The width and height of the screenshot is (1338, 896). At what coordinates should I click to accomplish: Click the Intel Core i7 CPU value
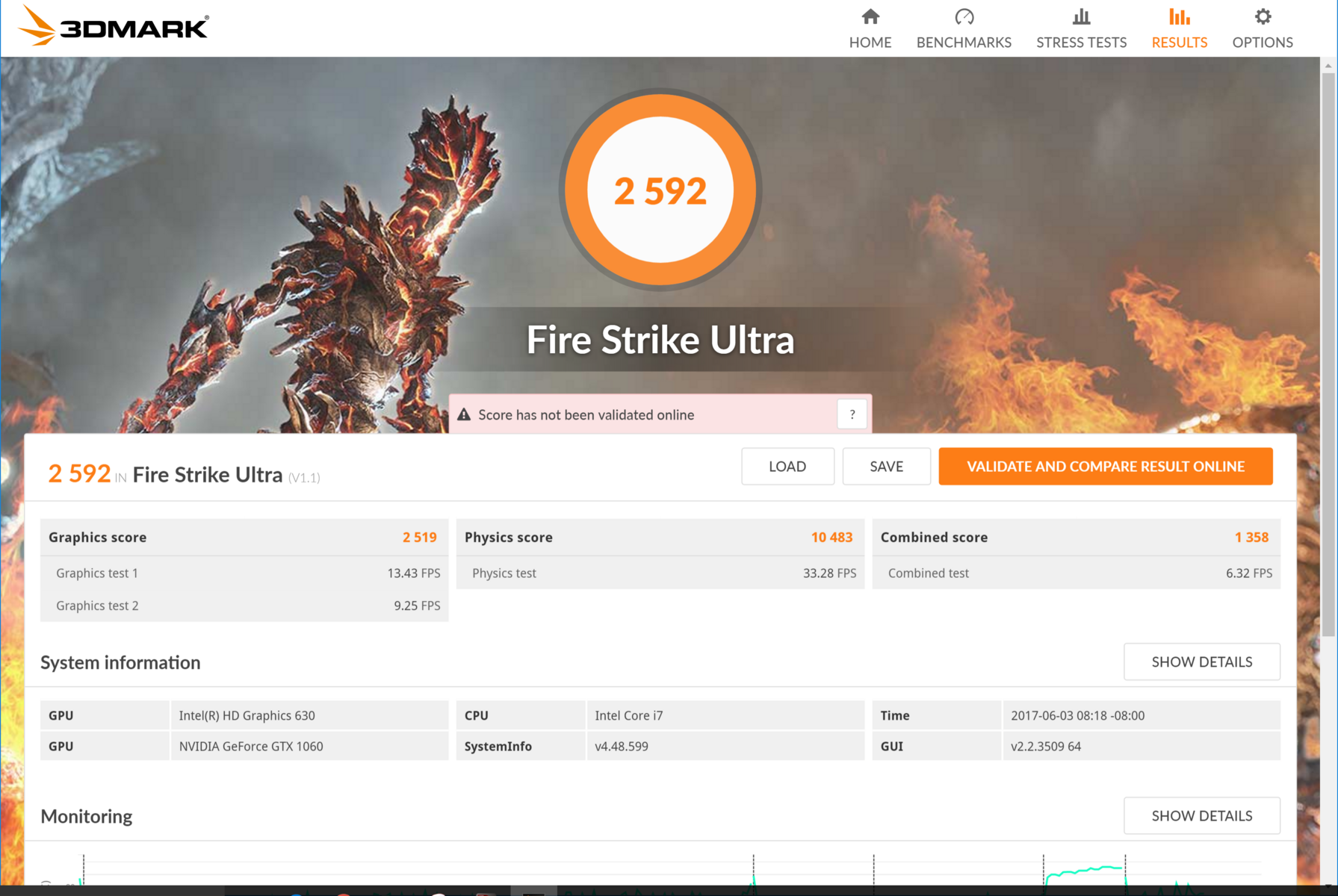(628, 715)
